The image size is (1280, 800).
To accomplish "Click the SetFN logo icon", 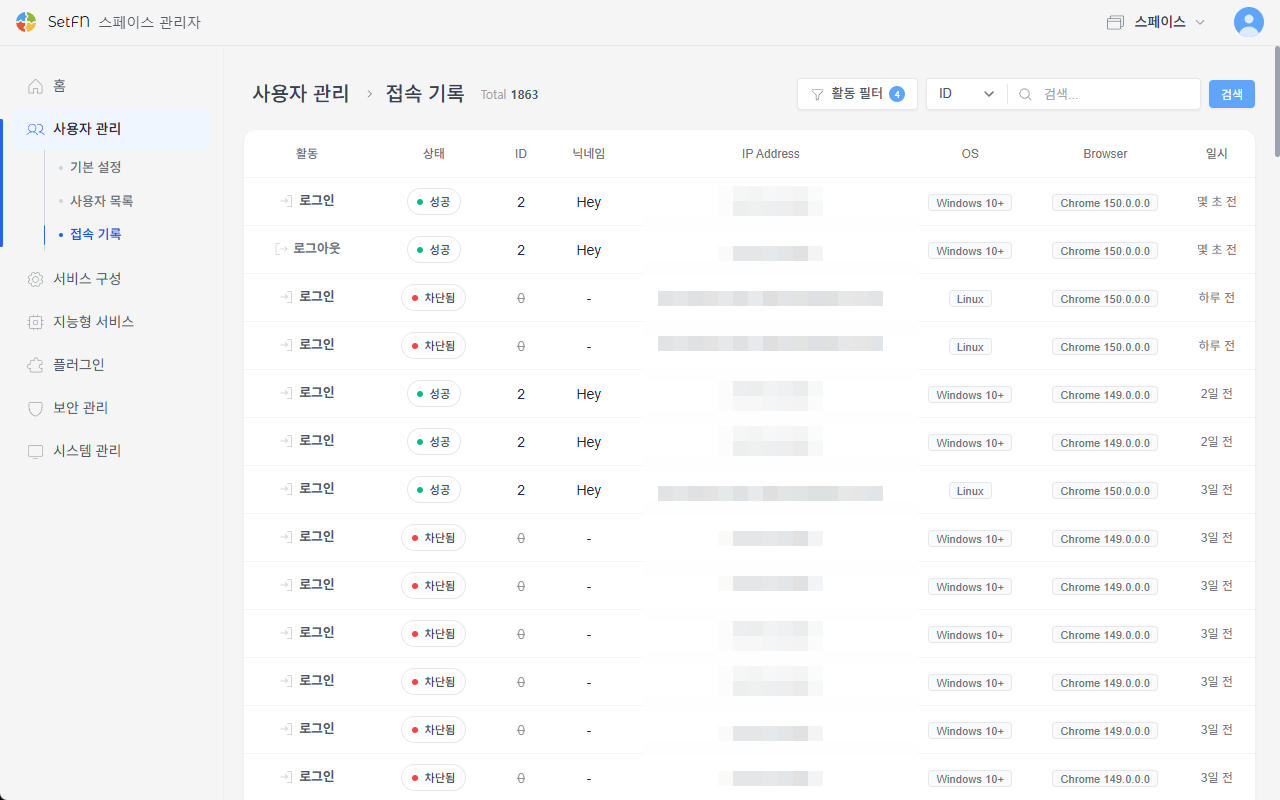I will point(27,22).
